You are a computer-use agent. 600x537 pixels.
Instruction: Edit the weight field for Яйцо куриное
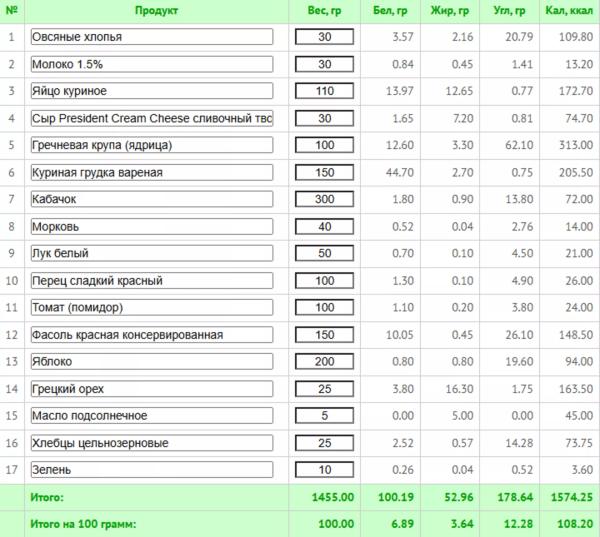pyautogui.click(x=324, y=91)
